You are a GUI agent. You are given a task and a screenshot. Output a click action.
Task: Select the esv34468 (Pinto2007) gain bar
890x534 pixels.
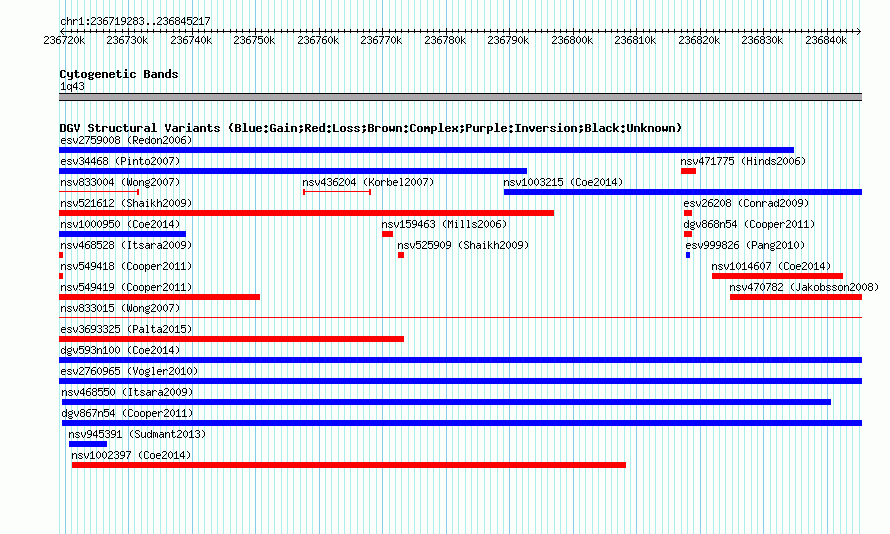pos(293,171)
